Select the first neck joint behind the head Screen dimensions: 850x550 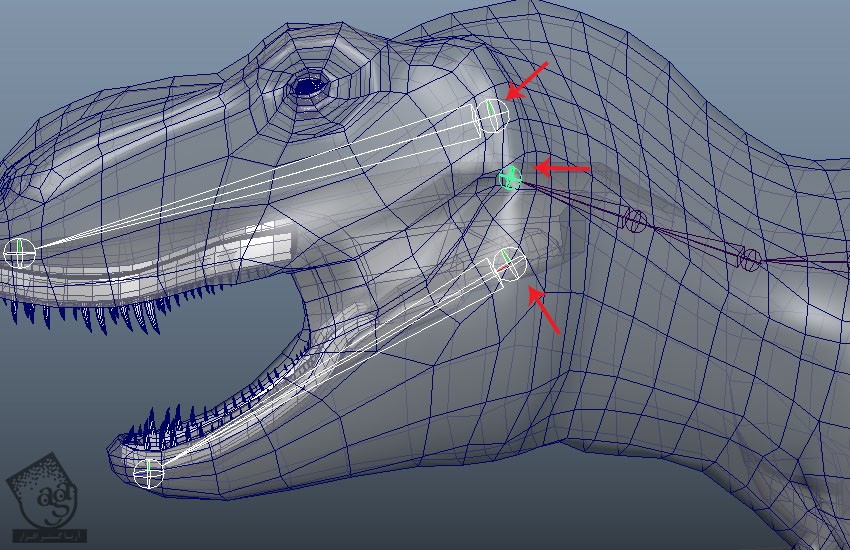pos(635,220)
